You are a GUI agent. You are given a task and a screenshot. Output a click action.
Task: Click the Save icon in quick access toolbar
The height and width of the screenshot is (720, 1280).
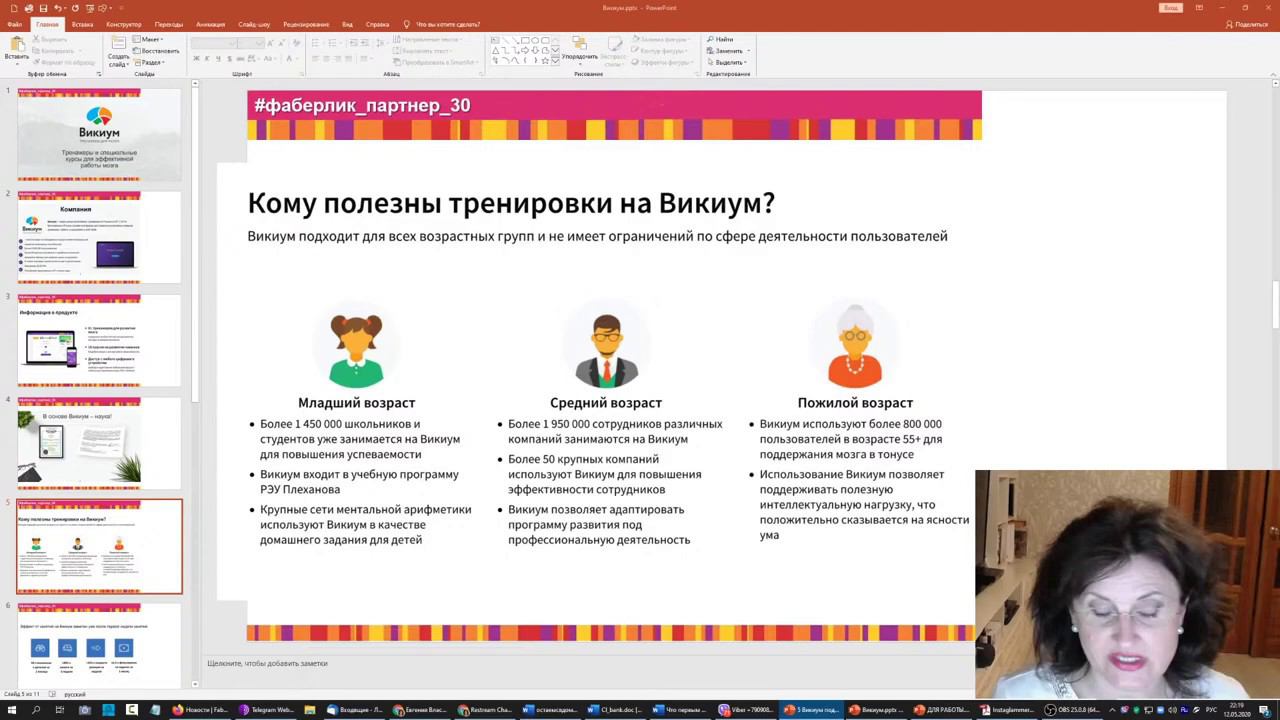click(43, 8)
